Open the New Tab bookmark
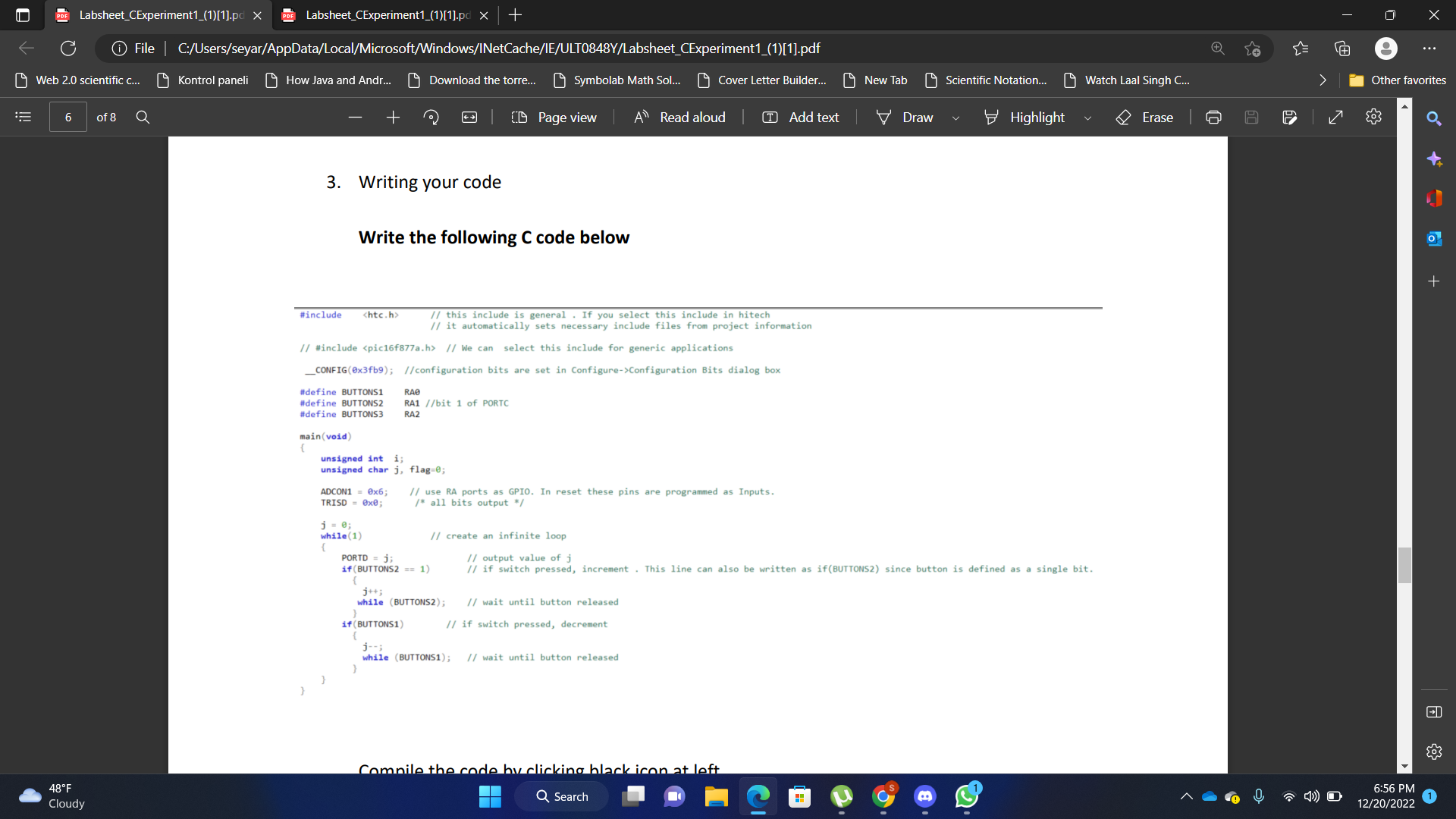This screenshot has height=819, width=1456. pos(875,80)
